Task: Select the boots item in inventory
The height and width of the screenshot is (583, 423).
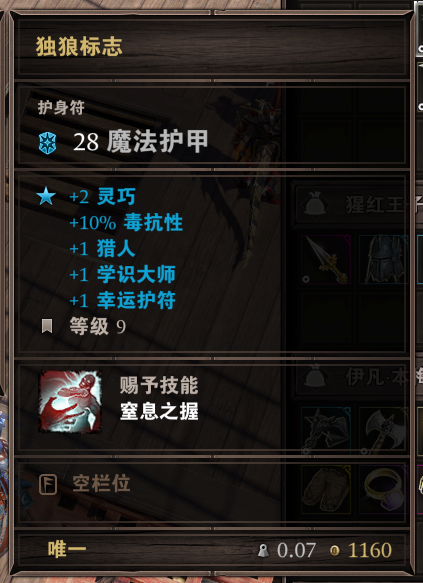Action: click(326, 489)
